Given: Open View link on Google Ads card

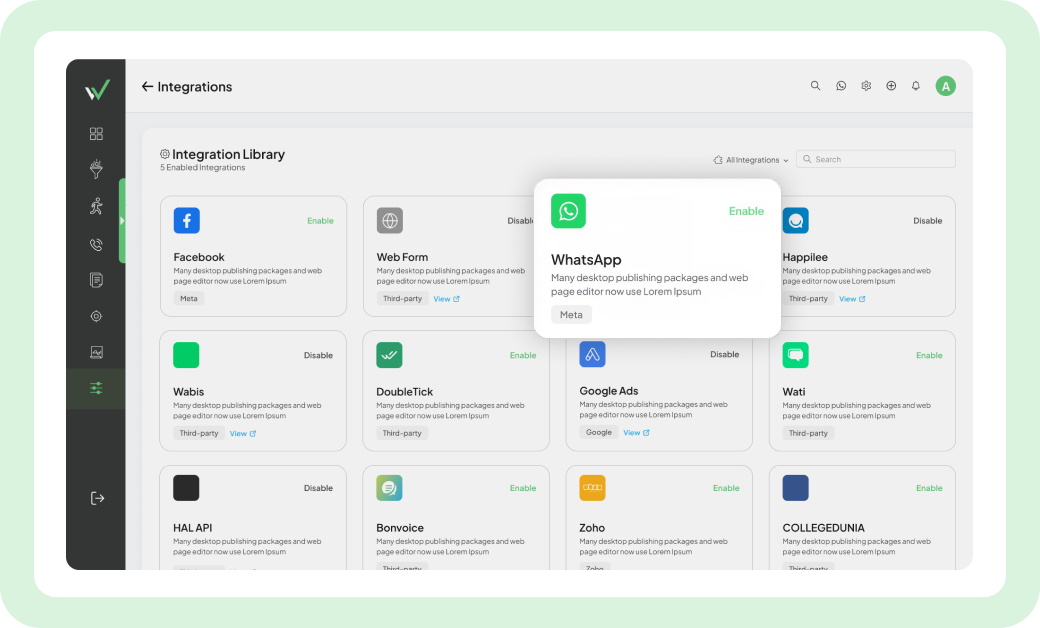Looking at the screenshot, I should coord(636,432).
